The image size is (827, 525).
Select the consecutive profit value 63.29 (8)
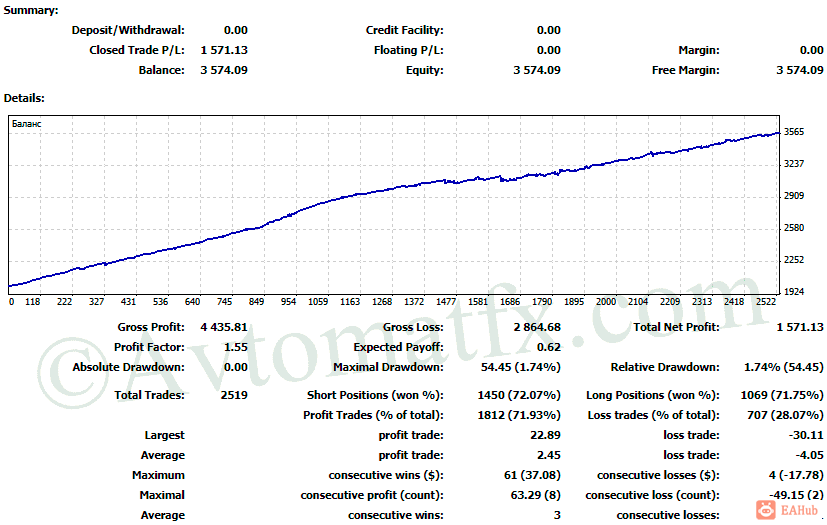[535, 495]
